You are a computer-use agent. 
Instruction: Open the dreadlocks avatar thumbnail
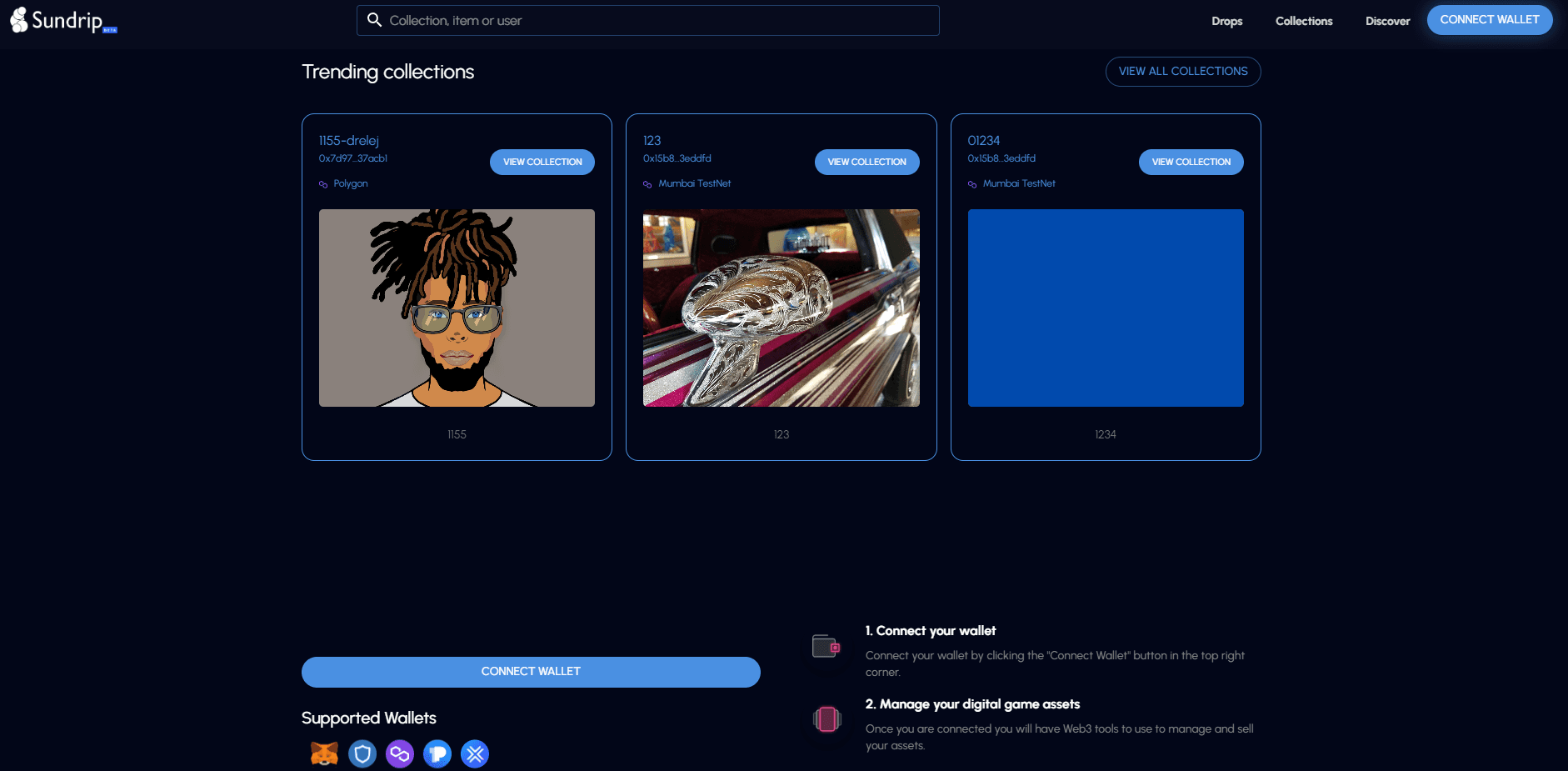pyautogui.click(x=457, y=308)
